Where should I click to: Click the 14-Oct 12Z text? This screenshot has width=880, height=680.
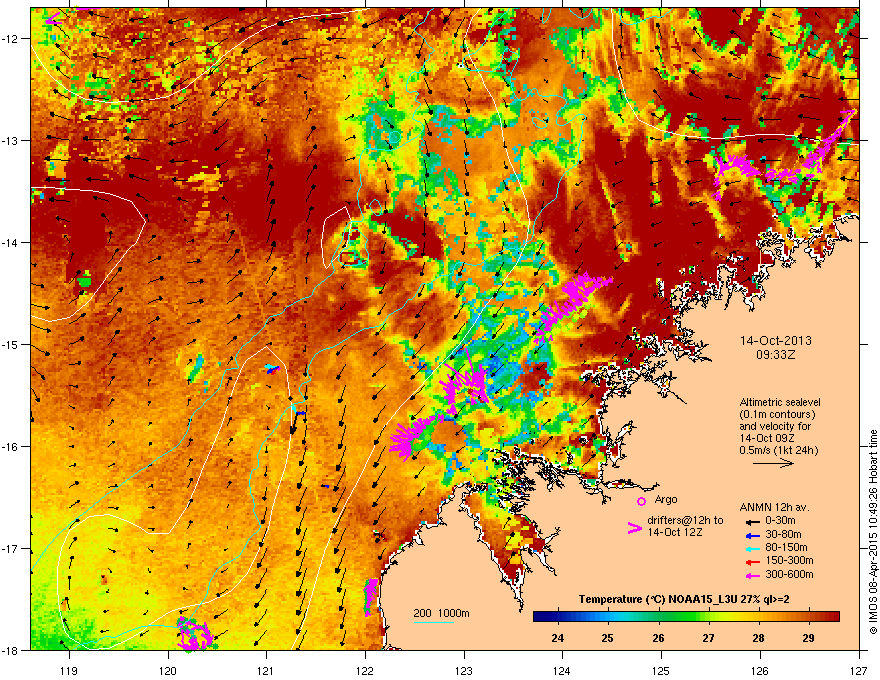coord(675,532)
